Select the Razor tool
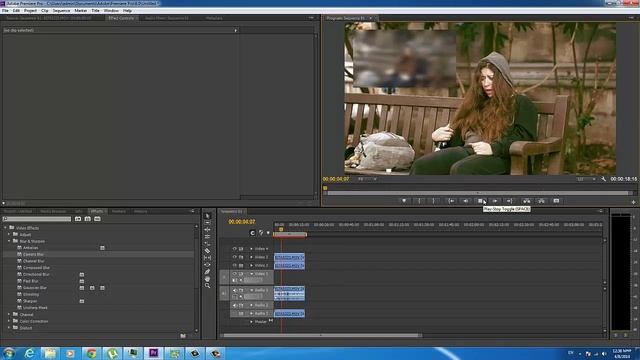The width and height of the screenshot is (640, 360). click(x=207, y=251)
